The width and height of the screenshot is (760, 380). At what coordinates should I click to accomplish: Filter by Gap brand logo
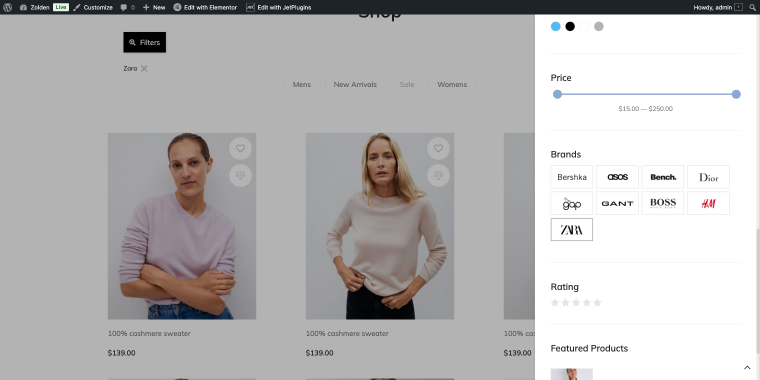[x=571, y=203]
